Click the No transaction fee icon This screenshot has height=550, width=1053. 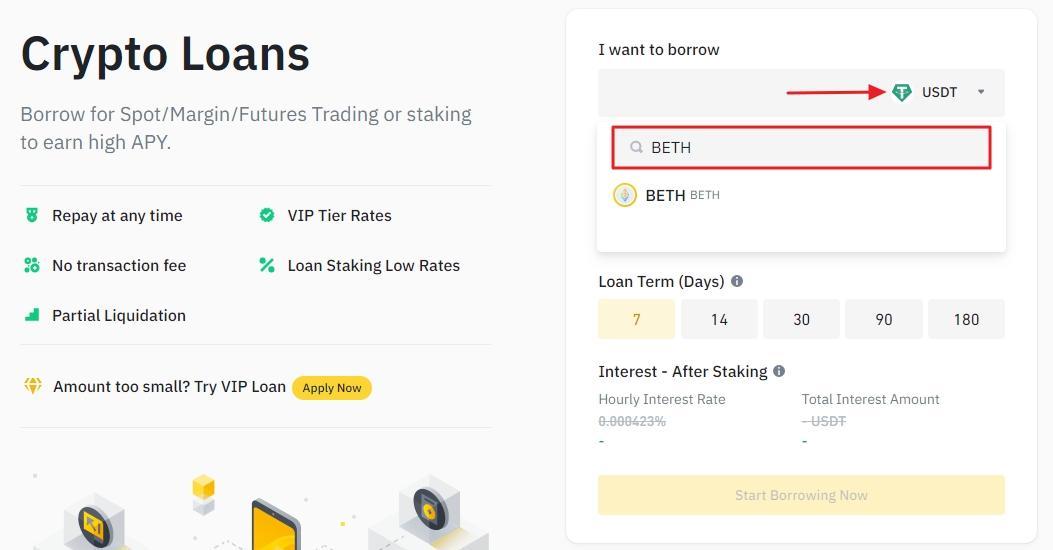tap(32, 265)
